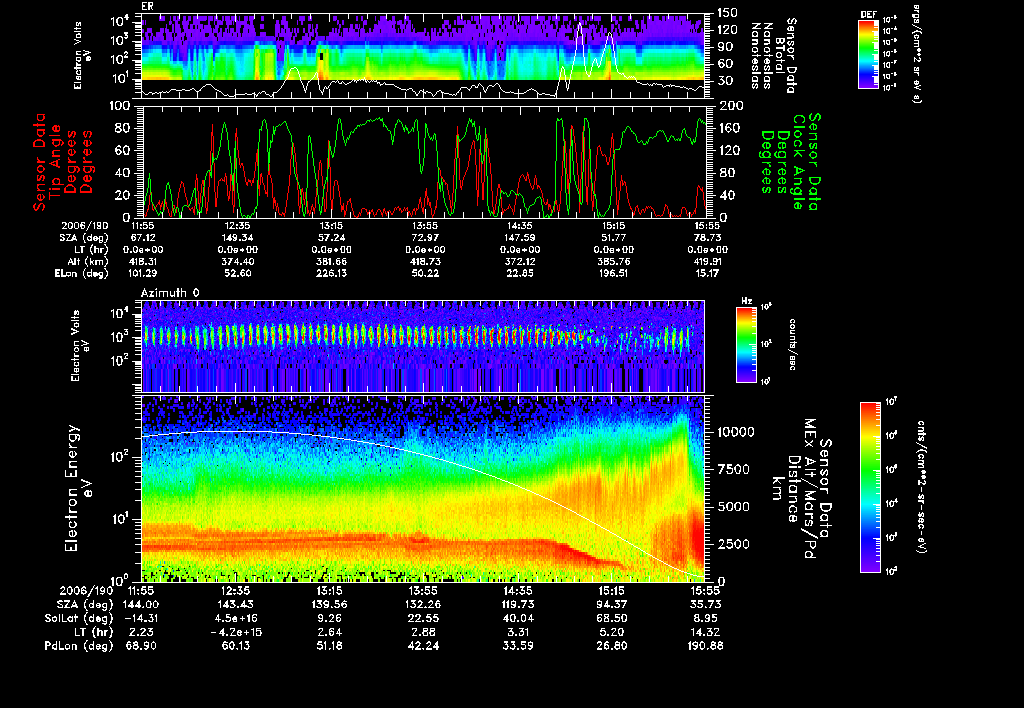
Task: Click the 'ELon (deg)' row label
Action: 82,273
